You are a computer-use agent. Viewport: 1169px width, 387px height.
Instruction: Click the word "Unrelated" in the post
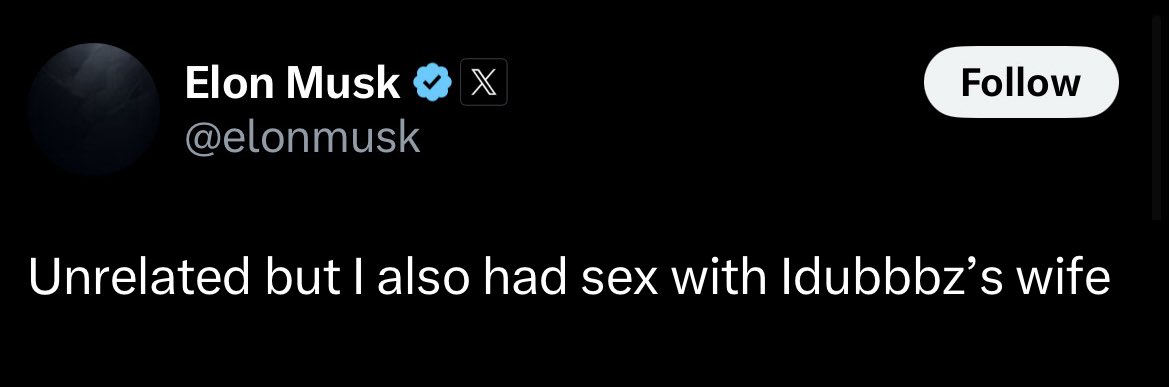tap(139, 277)
